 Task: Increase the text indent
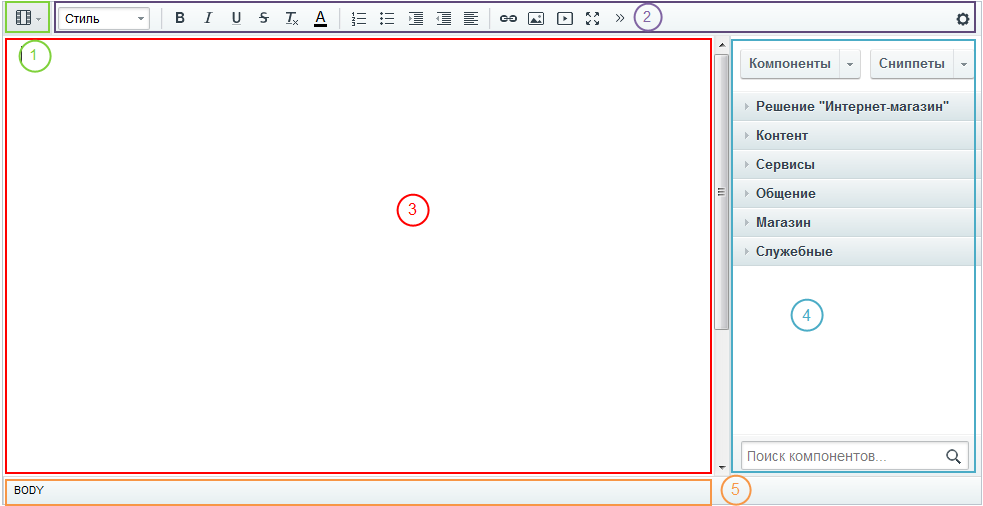click(416, 18)
